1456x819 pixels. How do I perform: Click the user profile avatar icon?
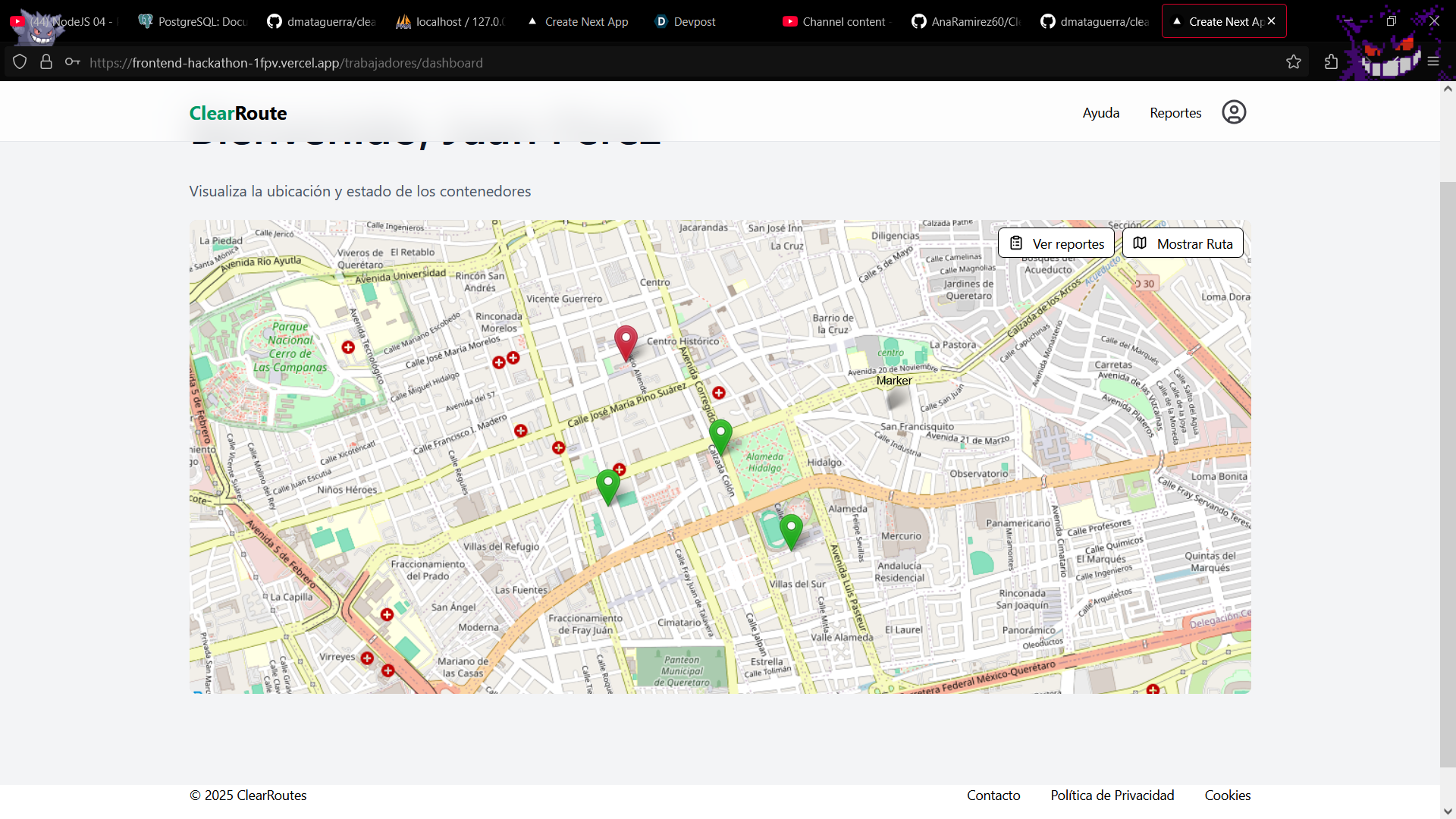tap(1234, 112)
